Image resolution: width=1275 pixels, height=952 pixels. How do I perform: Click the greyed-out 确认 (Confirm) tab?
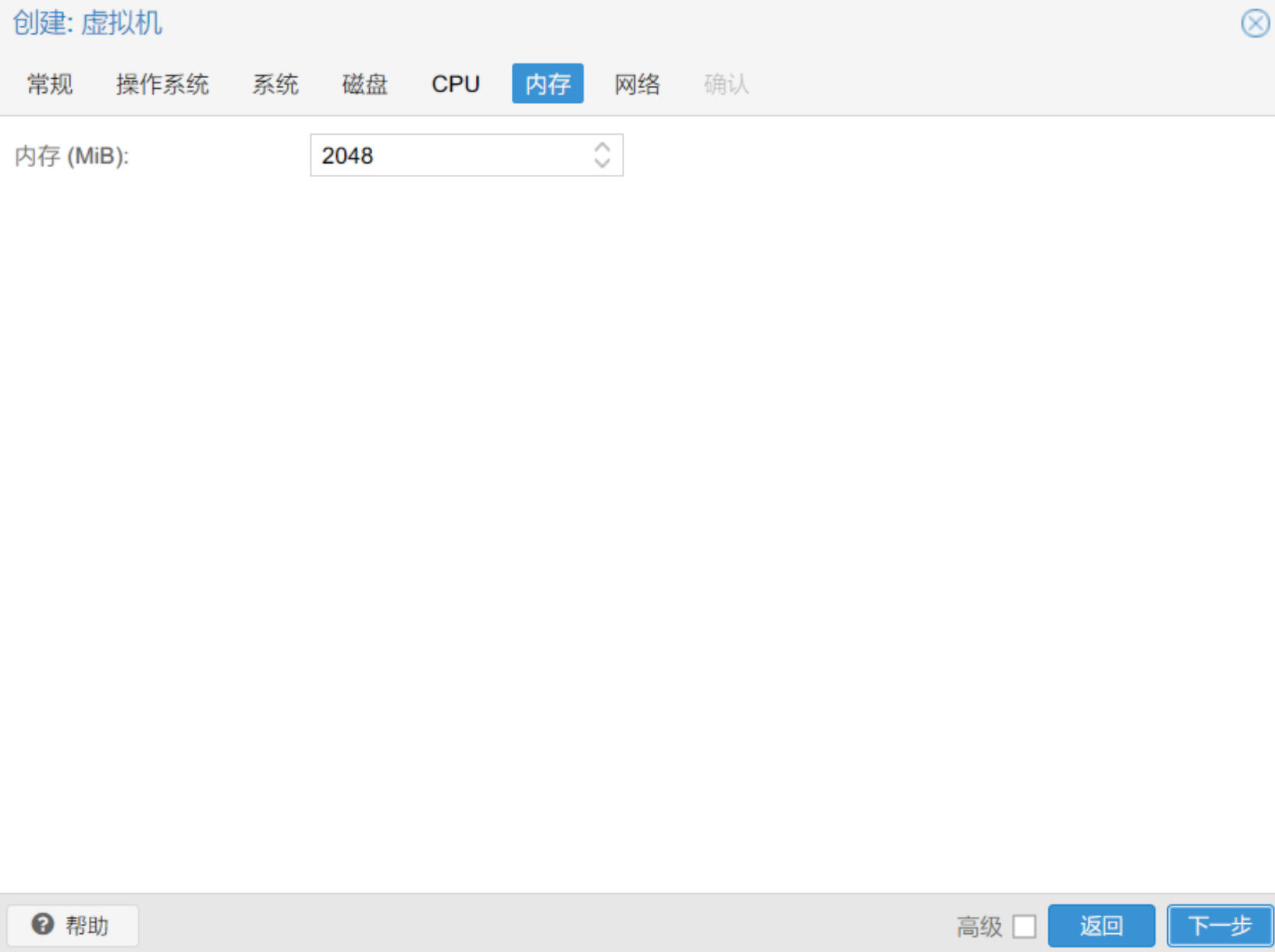tap(726, 83)
